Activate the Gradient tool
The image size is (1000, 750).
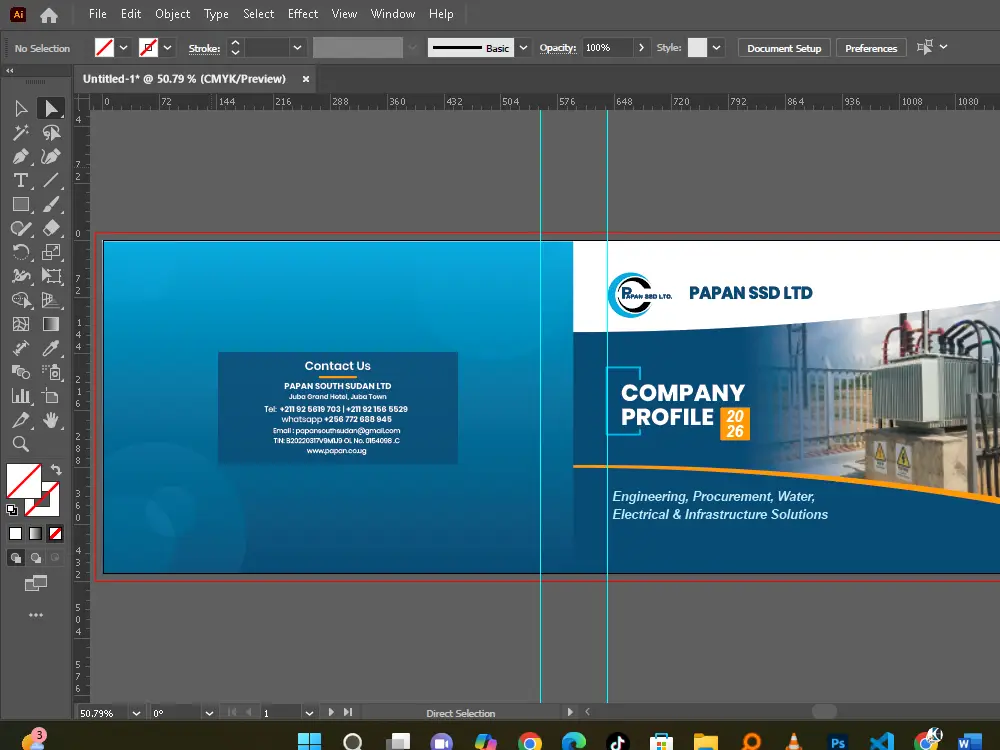pyautogui.click(x=52, y=324)
